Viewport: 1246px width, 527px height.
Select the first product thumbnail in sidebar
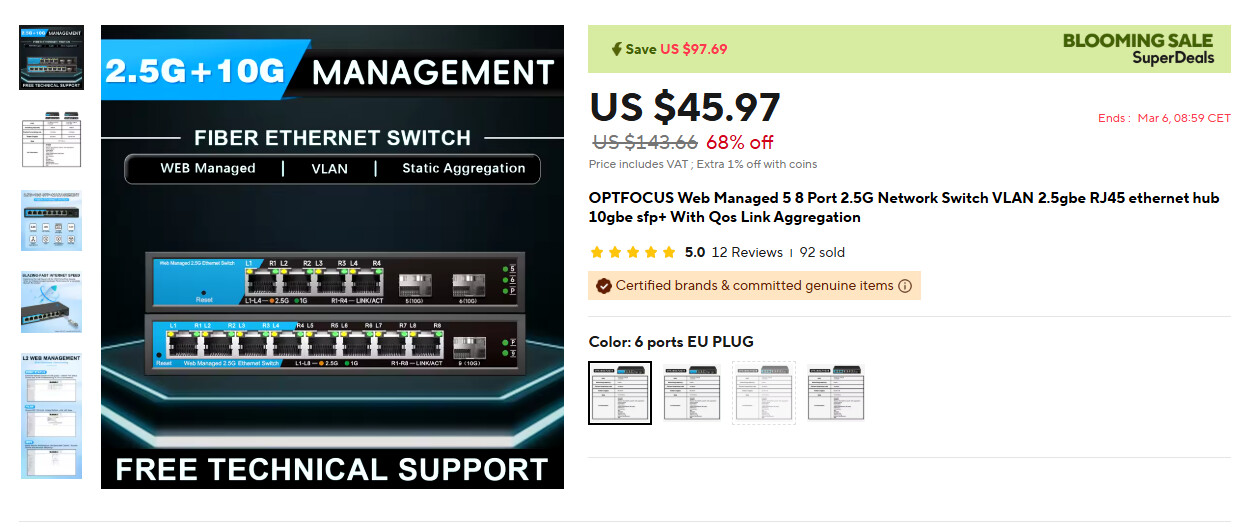pyautogui.click(x=52, y=58)
